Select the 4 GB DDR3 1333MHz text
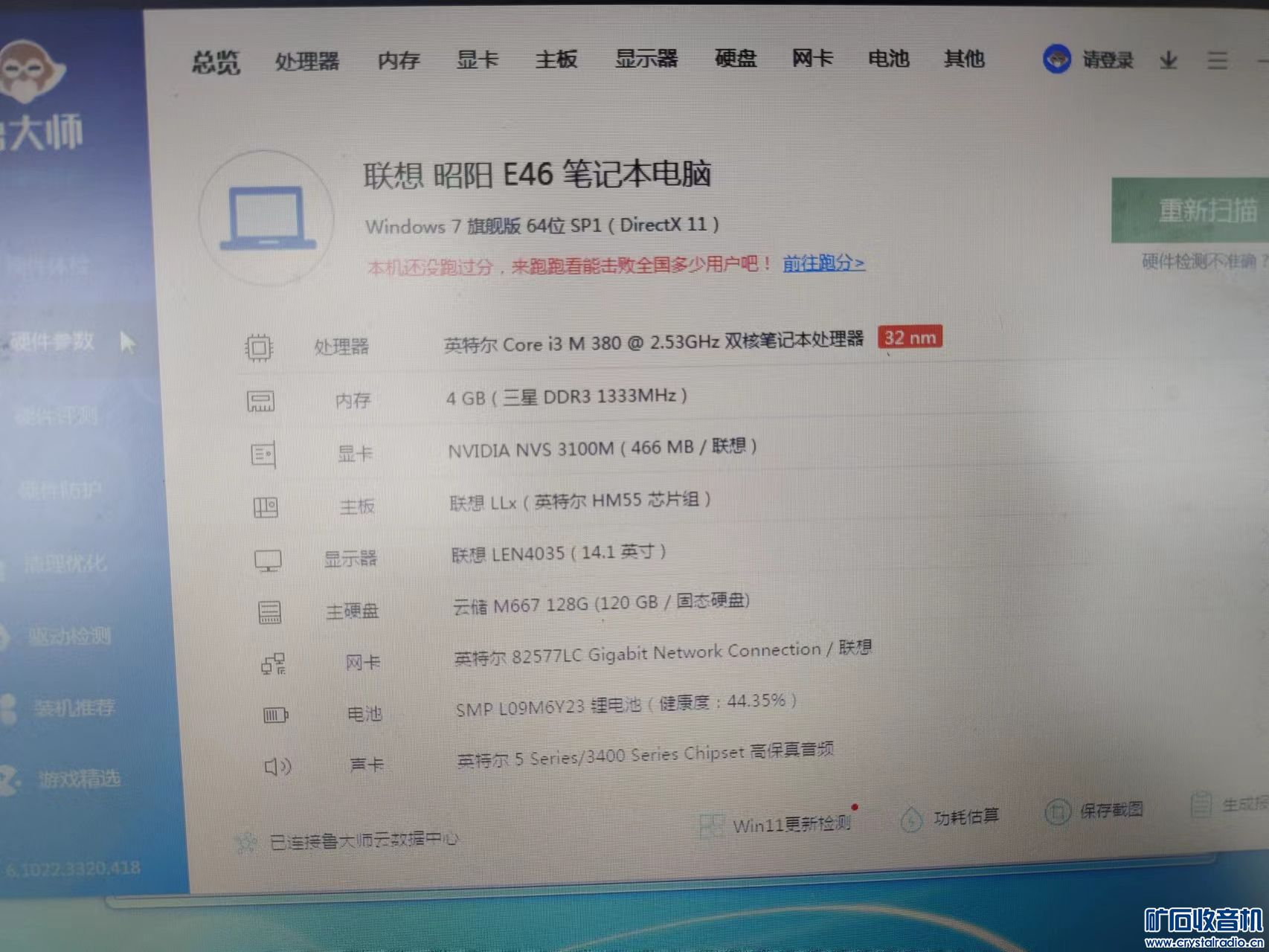The image size is (1269, 952). click(567, 396)
